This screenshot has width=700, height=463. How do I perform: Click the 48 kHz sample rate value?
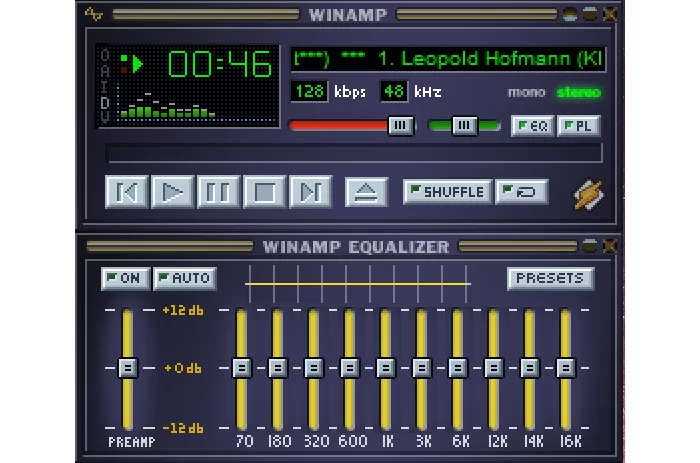click(394, 92)
